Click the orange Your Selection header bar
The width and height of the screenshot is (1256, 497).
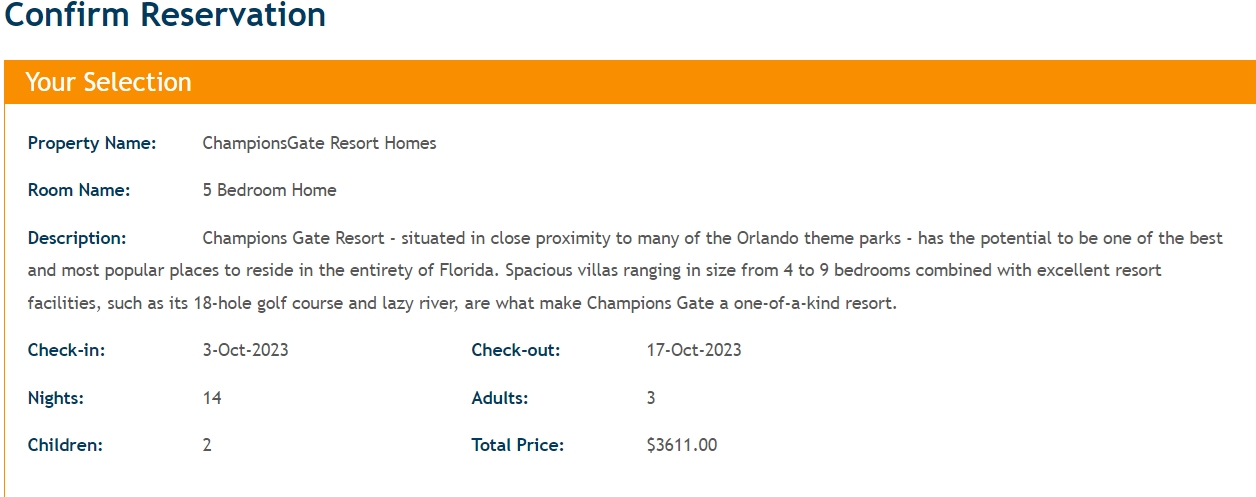628,82
